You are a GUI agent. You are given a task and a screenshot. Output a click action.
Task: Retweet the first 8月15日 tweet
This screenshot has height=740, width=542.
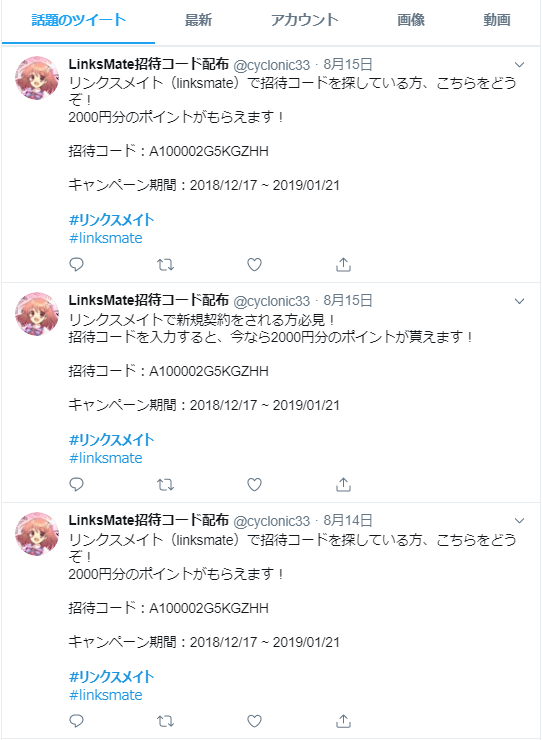[x=165, y=265]
